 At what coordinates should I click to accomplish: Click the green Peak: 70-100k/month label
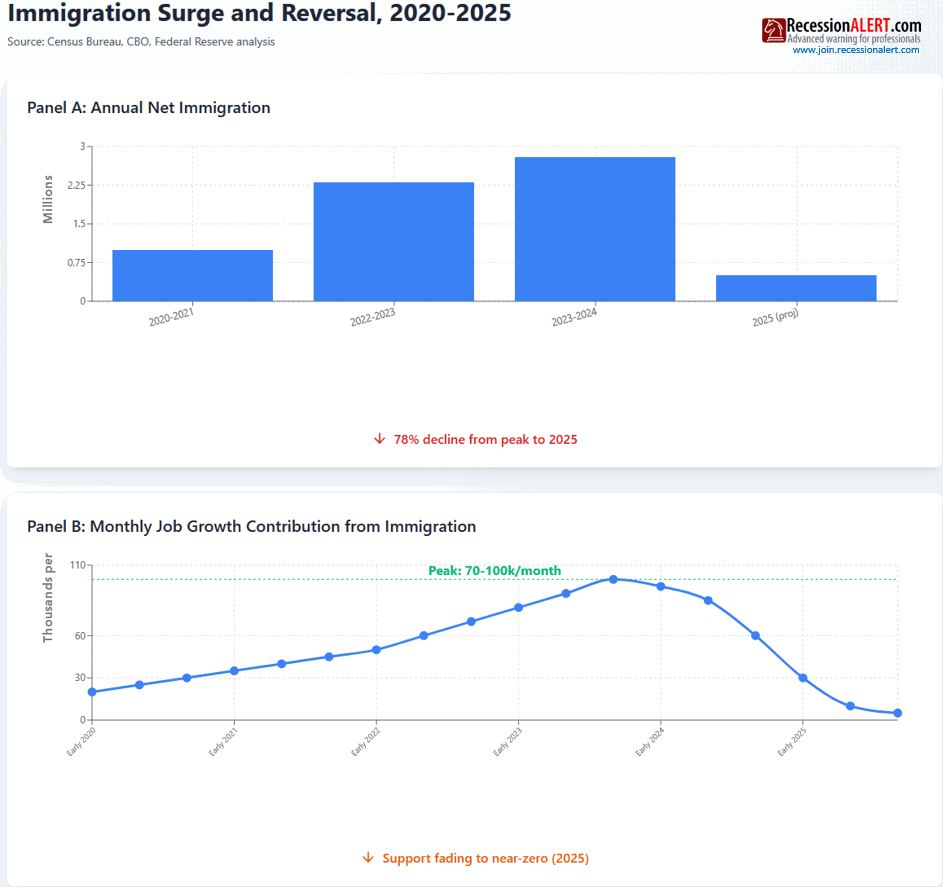click(494, 571)
